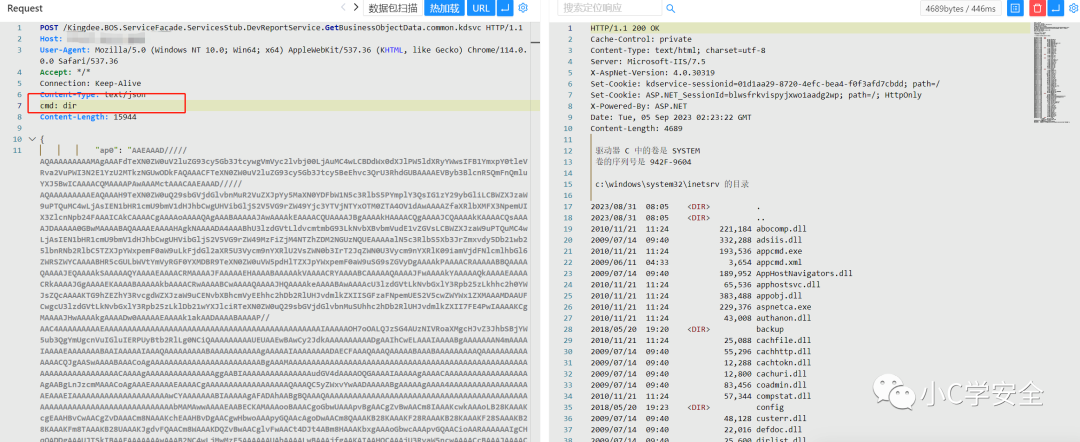Click the 'cmd: dir' header line

[x=59, y=106]
